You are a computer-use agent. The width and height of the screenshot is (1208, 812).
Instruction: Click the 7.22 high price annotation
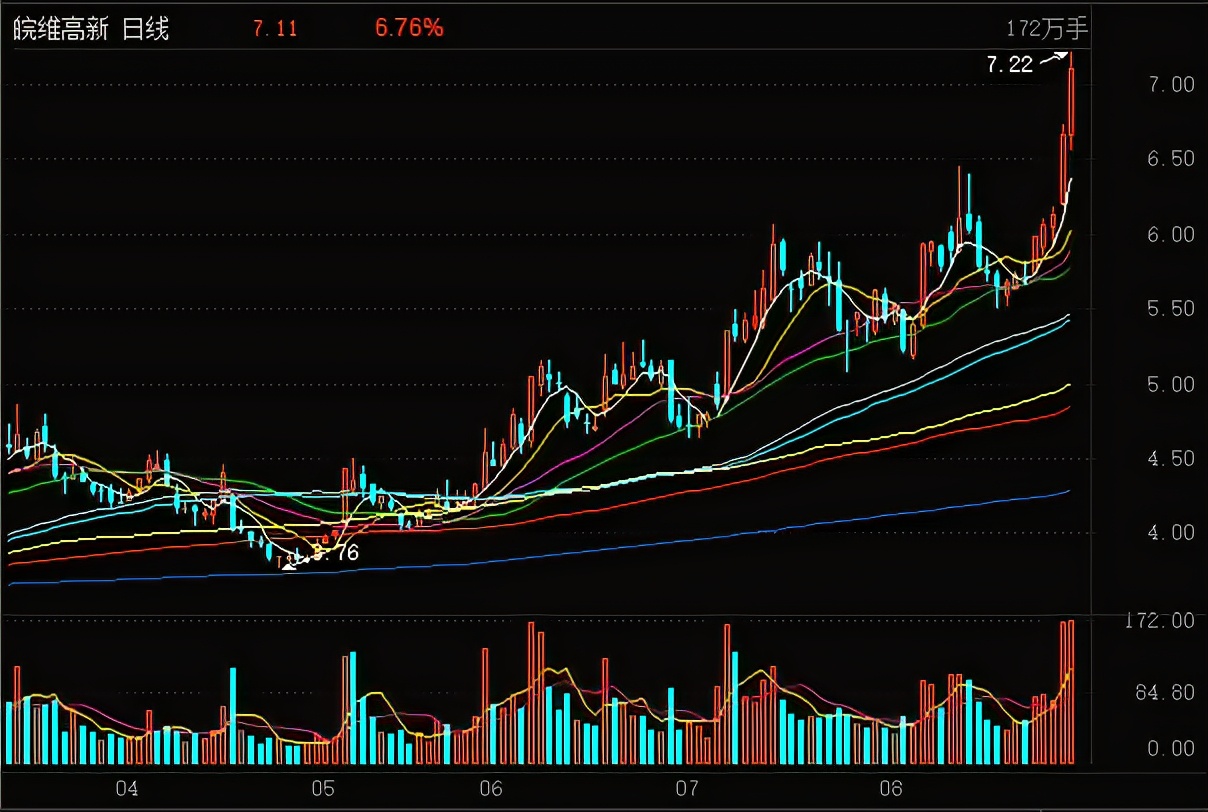[x=1009, y=65]
